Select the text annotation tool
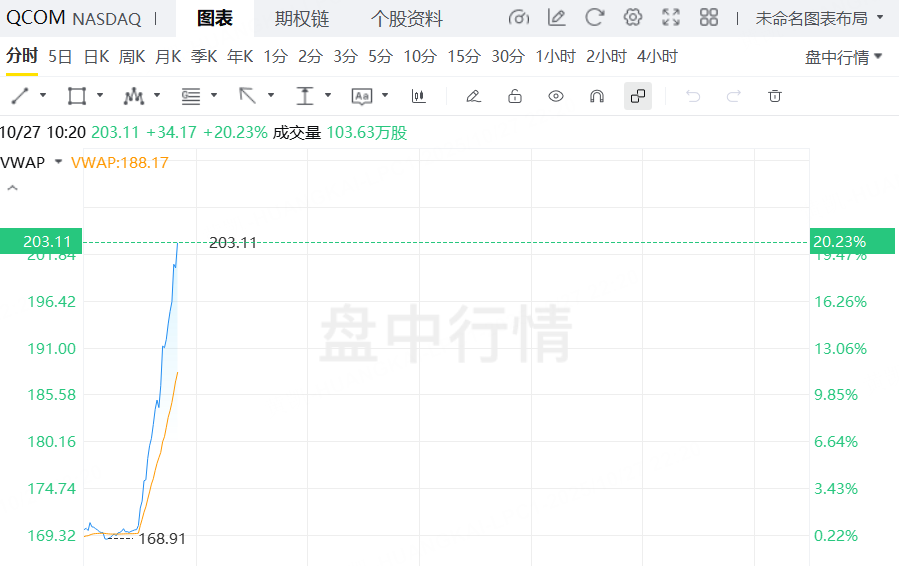This screenshot has height=566, width=899. click(362, 96)
